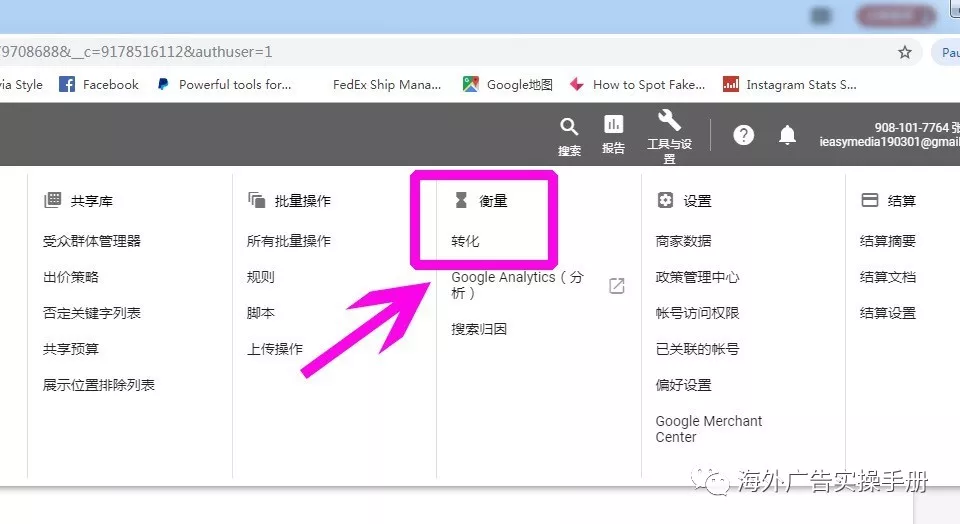Screen dimensions: 960x524
Task: Open 否定关键字列表
Action: click(x=92, y=313)
